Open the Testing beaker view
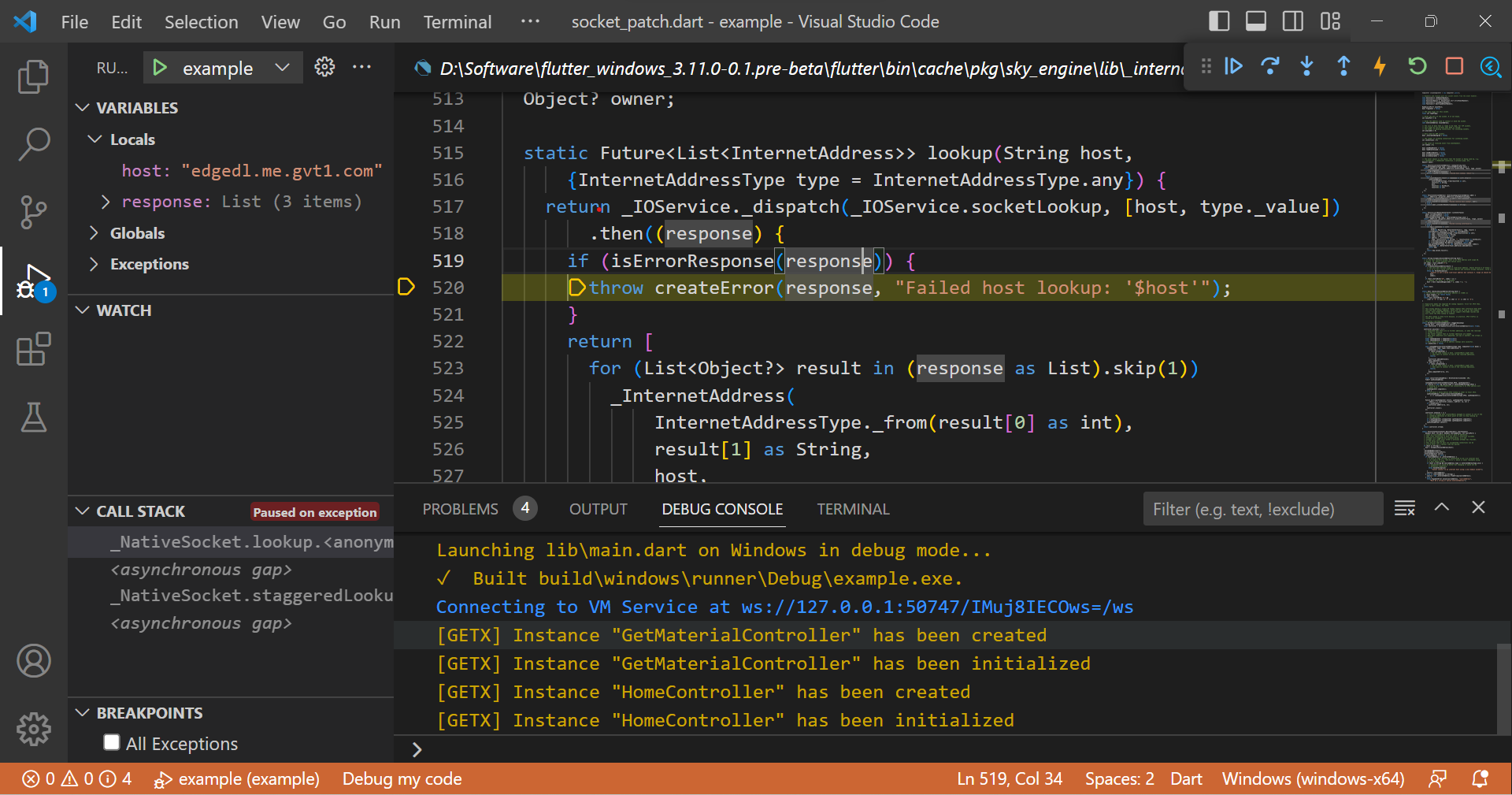 (x=33, y=418)
